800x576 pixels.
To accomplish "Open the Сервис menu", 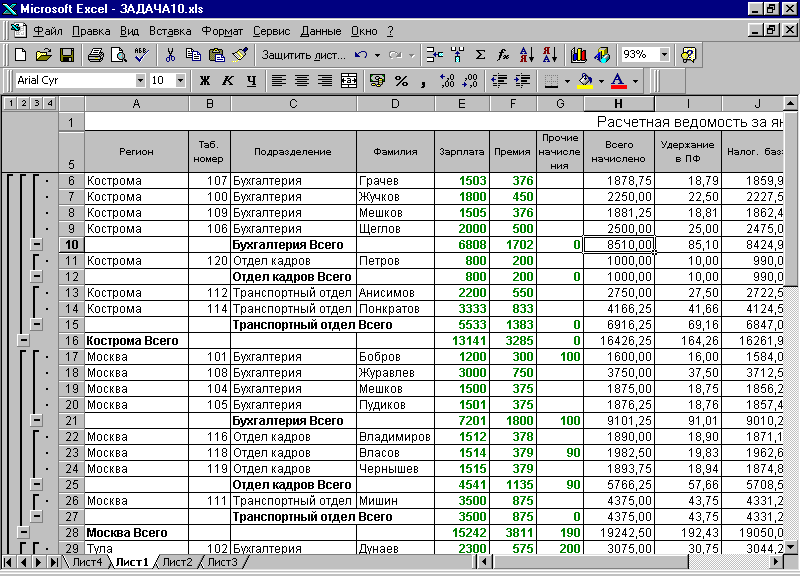I will tap(271, 31).
